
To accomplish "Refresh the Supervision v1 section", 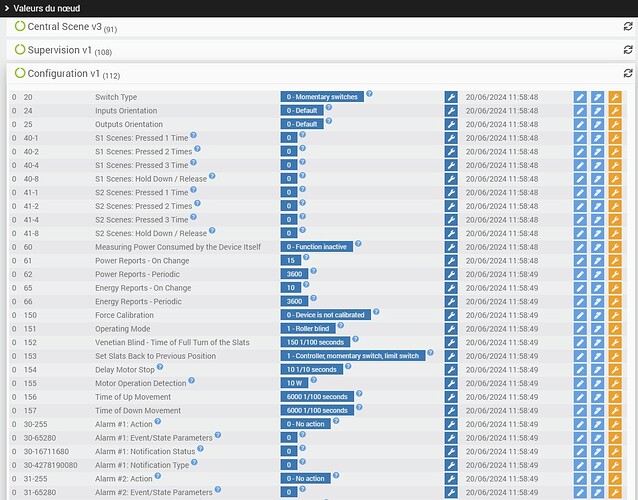I will (x=628, y=50).
